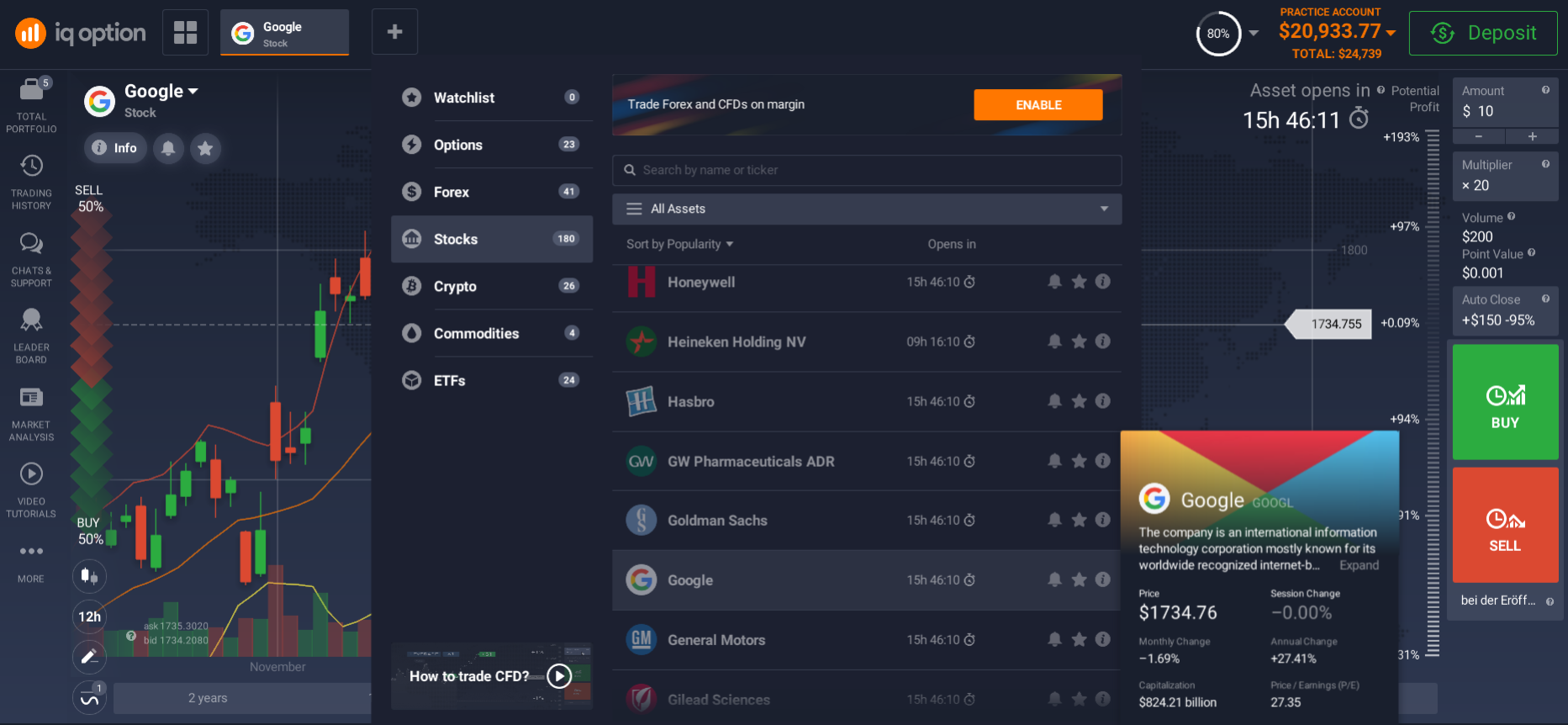Image resolution: width=1568 pixels, height=725 pixels.
Task: Show info for Hasbro
Action: [x=1103, y=401]
